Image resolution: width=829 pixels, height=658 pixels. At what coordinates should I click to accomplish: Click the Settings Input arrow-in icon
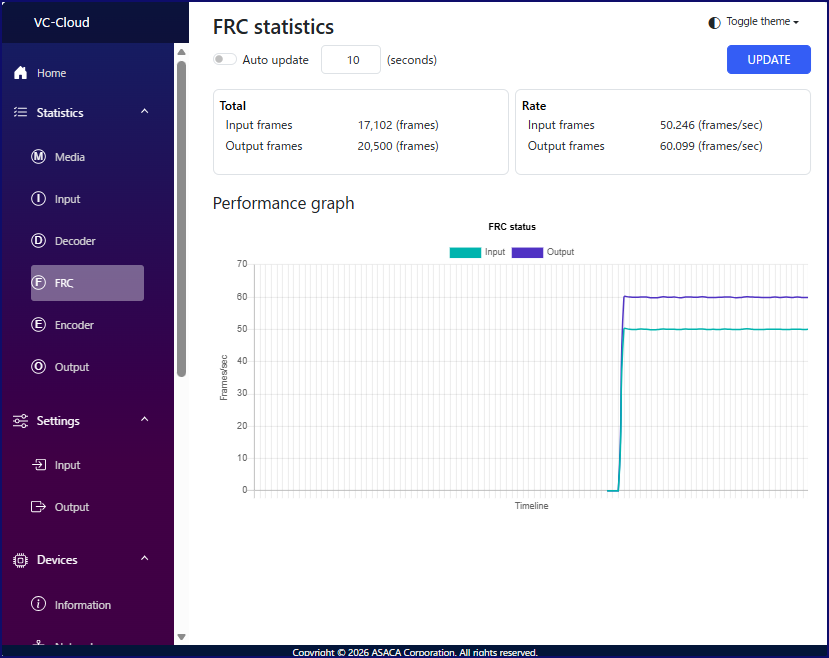tap(39, 465)
